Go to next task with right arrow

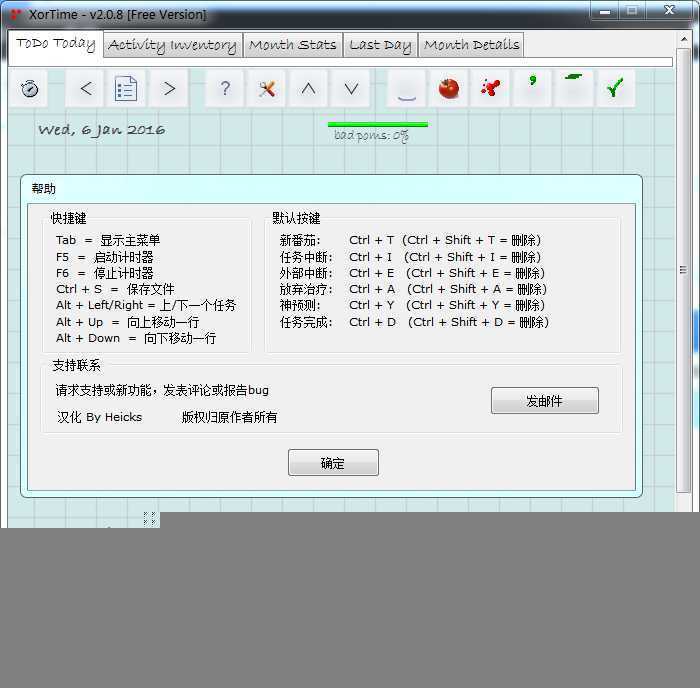coord(169,89)
